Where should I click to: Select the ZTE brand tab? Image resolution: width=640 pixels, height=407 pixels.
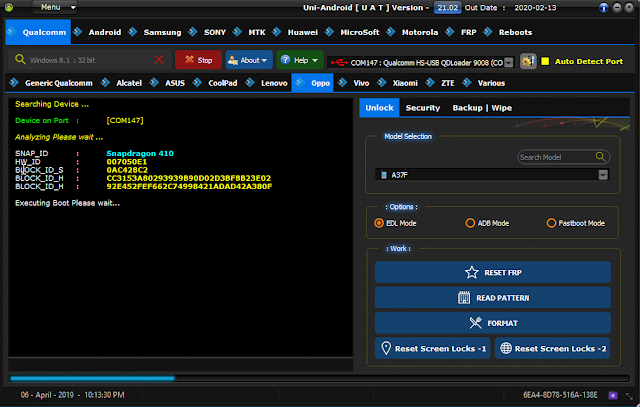click(447, 83)
